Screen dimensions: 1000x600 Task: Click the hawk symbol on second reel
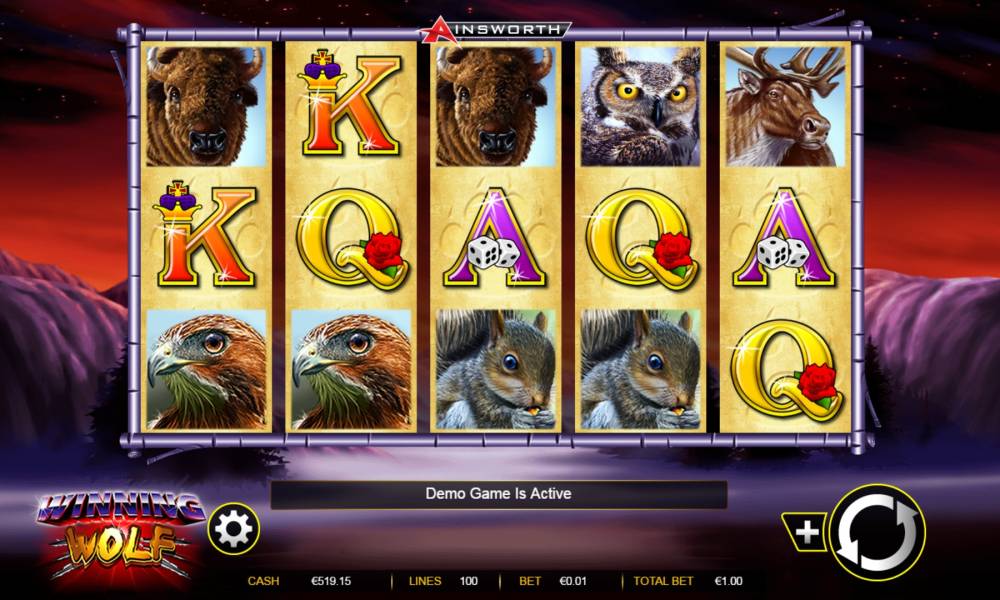351,370
